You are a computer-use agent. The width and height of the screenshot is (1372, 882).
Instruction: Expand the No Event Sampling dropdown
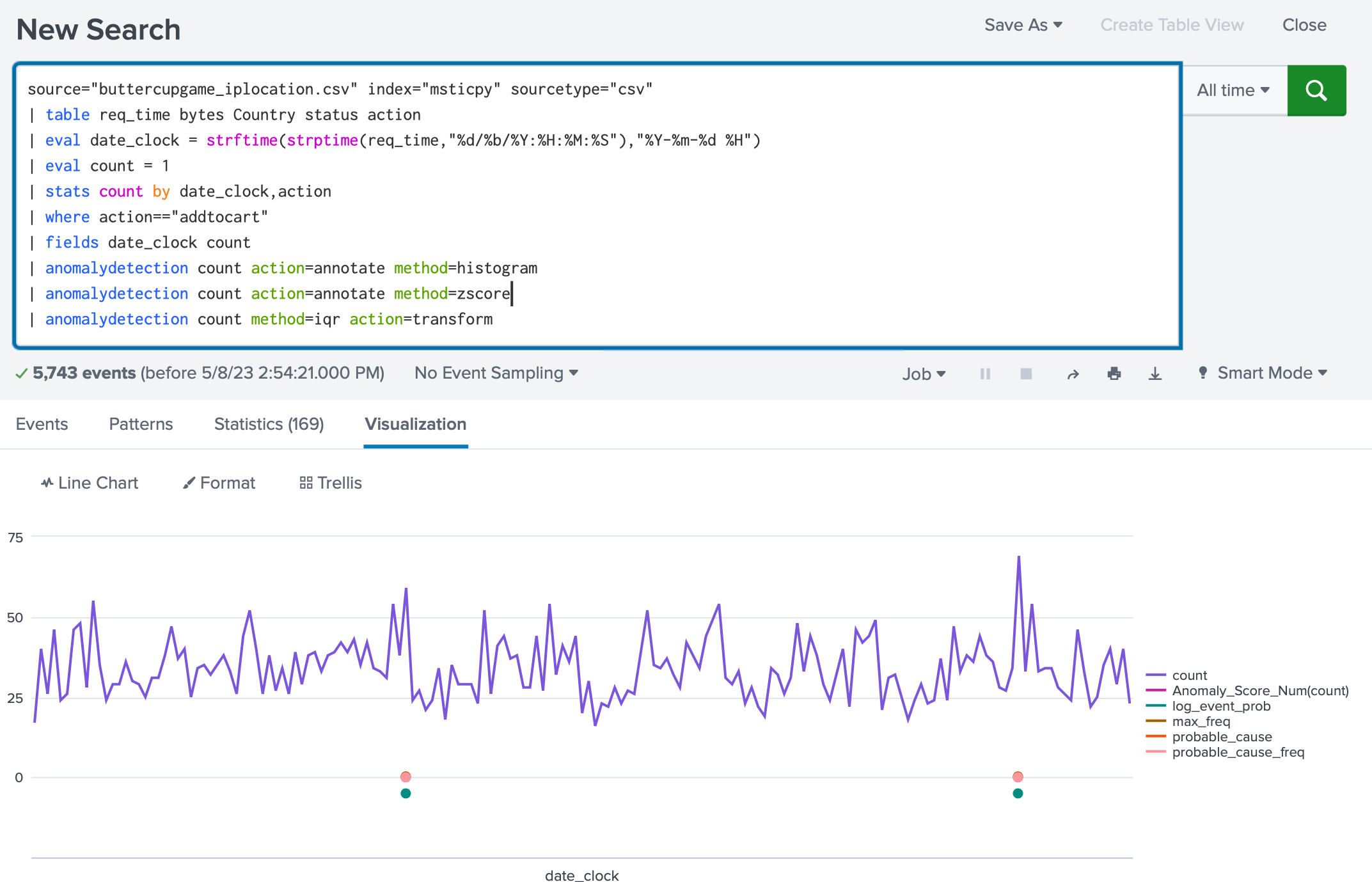(496, 373)
